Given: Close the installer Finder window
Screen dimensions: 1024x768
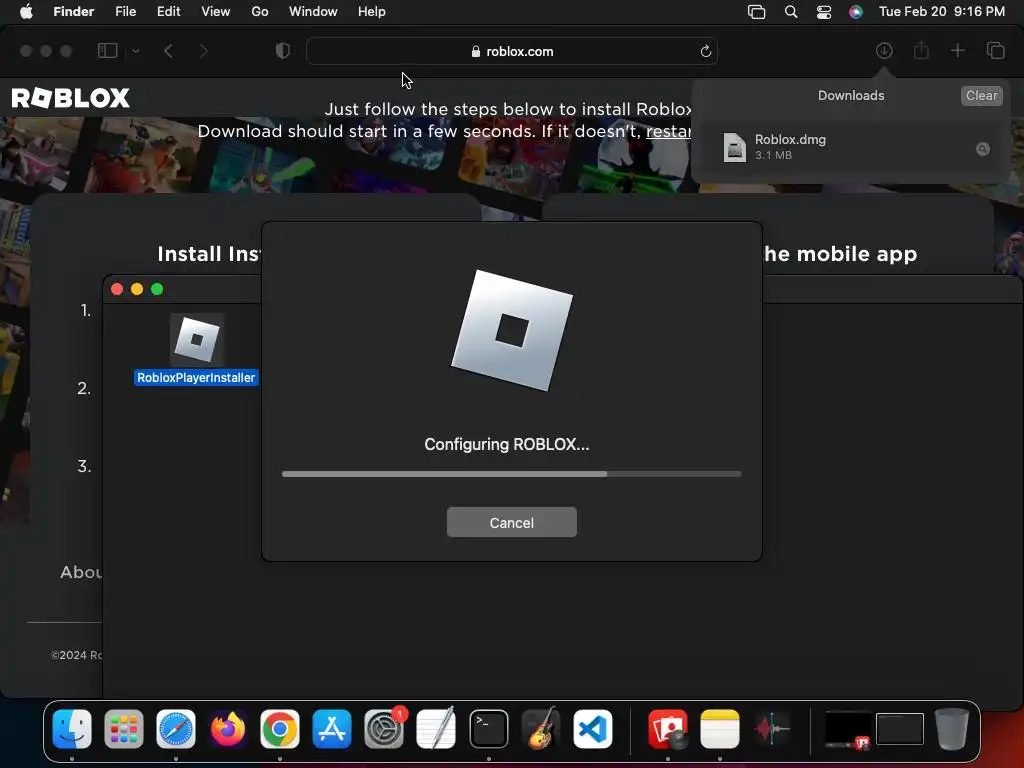Looking at the screenshot, I should tap(117, 289).
